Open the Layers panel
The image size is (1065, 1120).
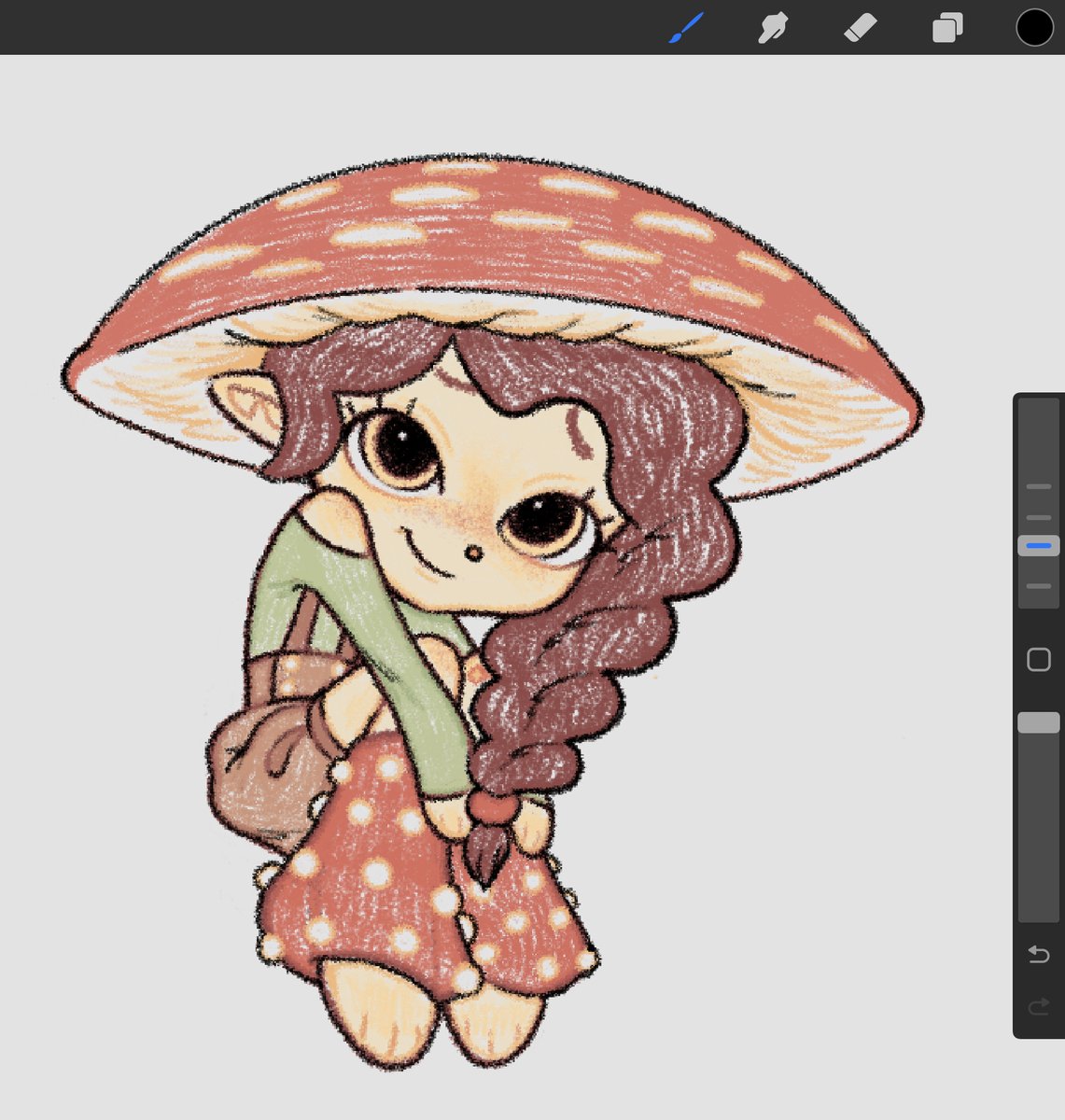click(947, 28)
